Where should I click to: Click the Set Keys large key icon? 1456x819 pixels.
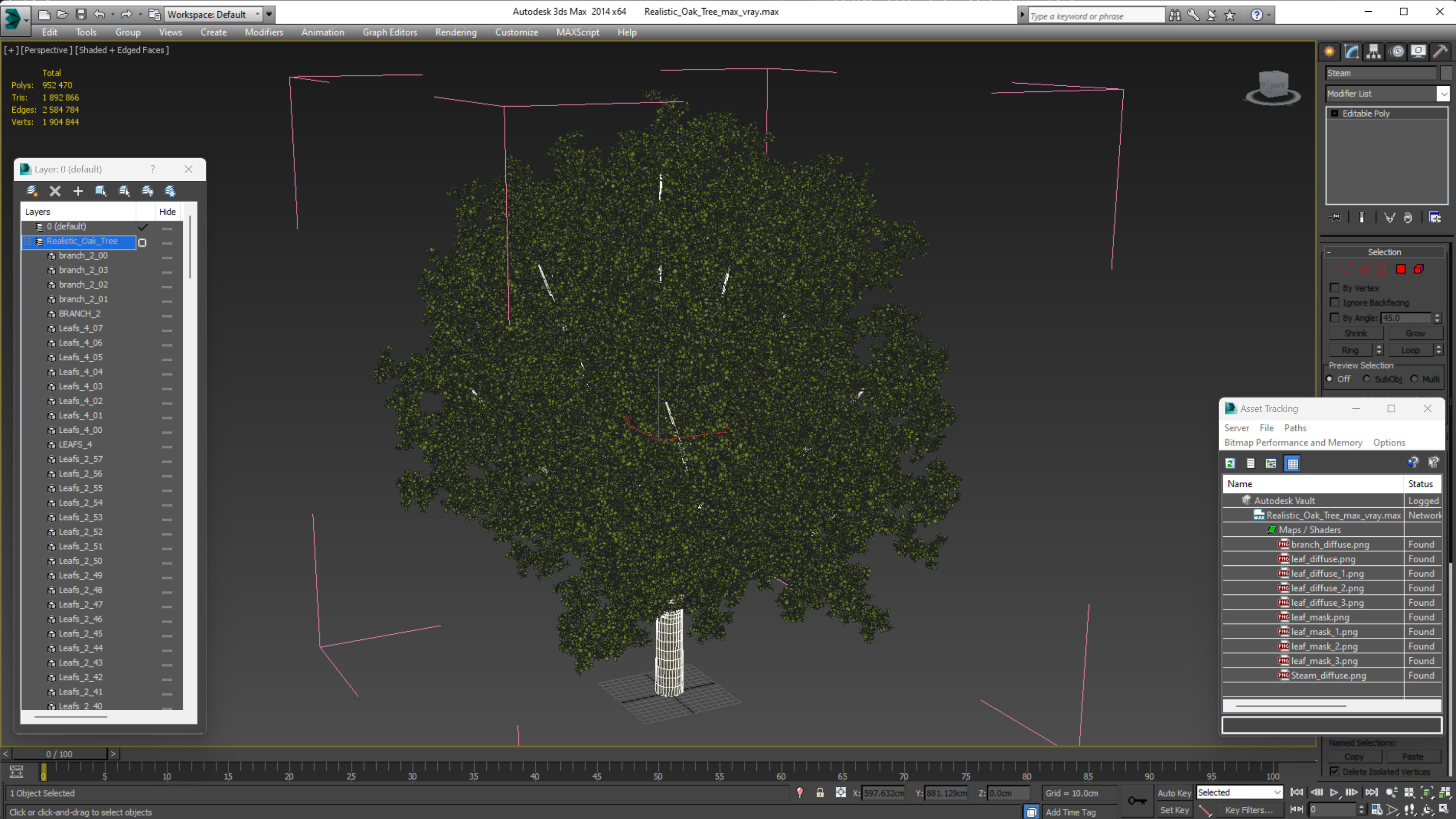point(1137,800)
